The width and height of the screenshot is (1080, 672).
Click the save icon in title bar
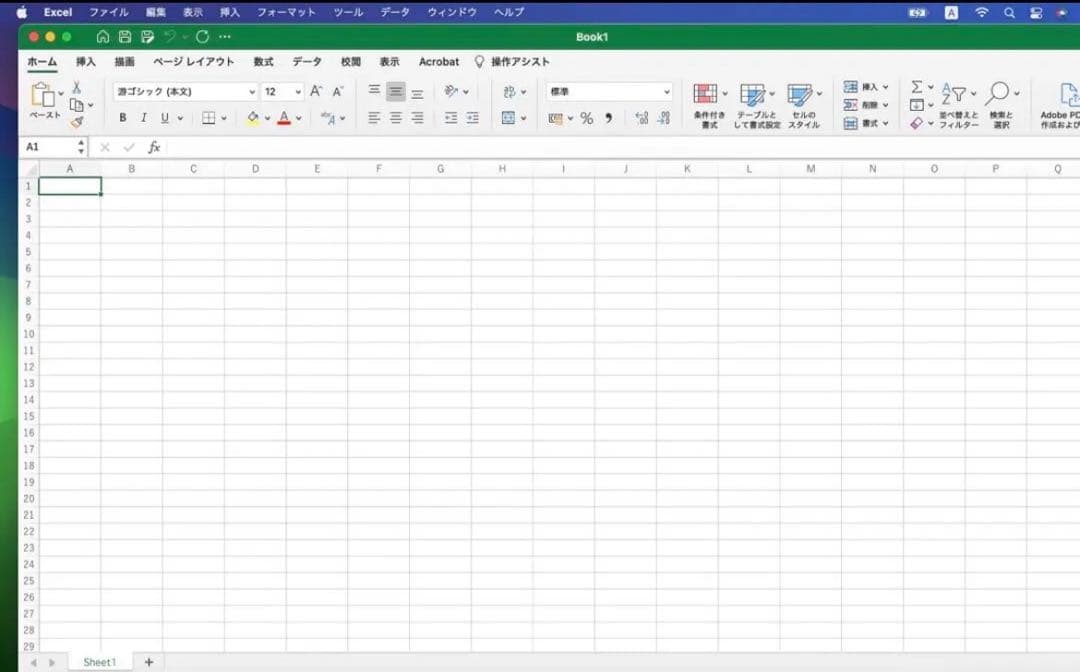point(125,37)
